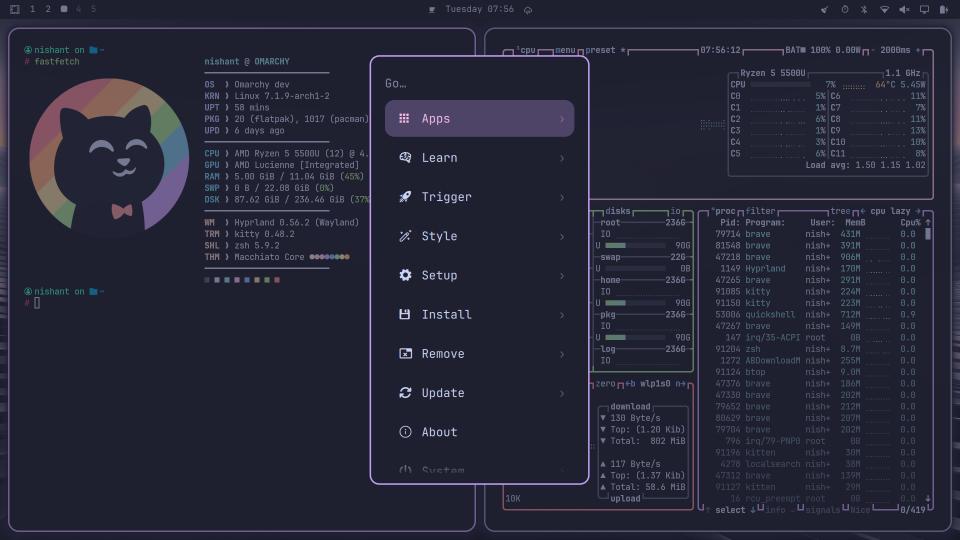Click the Tuesday 07:56 clock text
960x540 pixels.
(479, 9)
